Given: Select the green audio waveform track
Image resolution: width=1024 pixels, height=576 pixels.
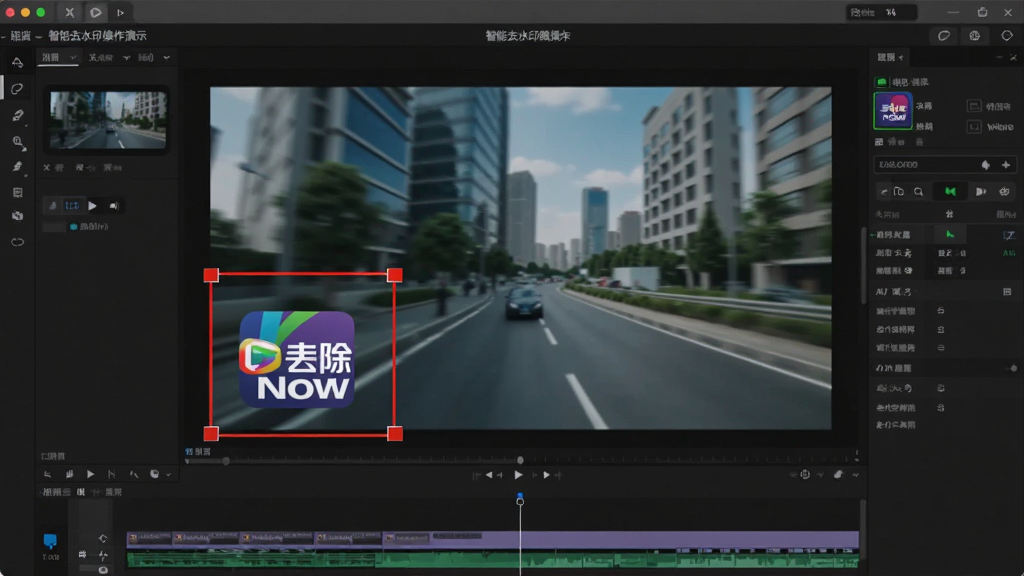Looking at the screenshot, I should click(493, 560).
